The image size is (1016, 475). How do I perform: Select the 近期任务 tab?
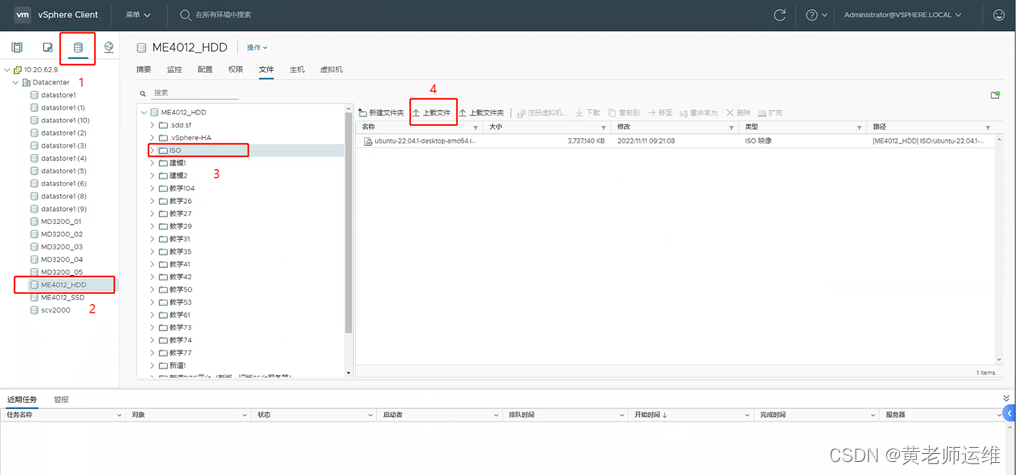tap(22, 400)
